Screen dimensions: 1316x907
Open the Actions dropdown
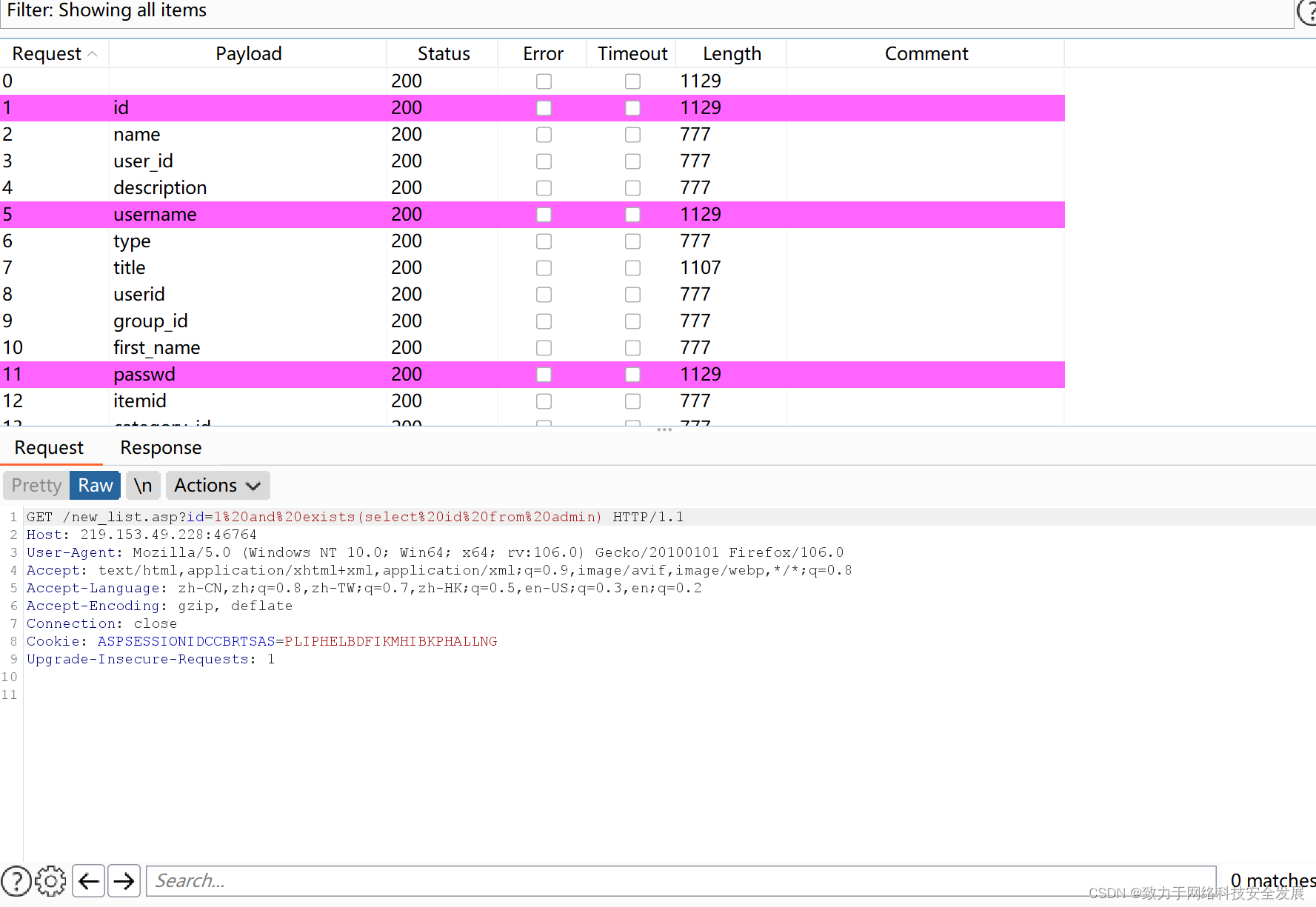(x=218, y=486)
